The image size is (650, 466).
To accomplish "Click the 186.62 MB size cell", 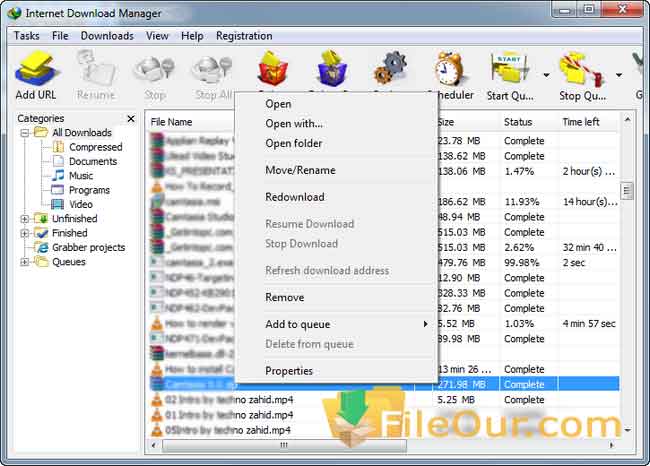I will 461,202.
